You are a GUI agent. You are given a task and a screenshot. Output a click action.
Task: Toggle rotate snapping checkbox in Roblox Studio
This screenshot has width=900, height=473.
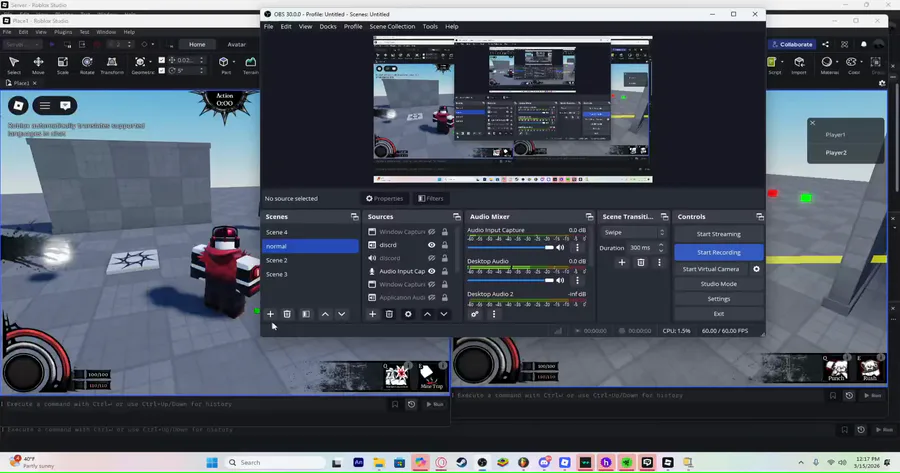pyautogui.click(x=162, y=71)
